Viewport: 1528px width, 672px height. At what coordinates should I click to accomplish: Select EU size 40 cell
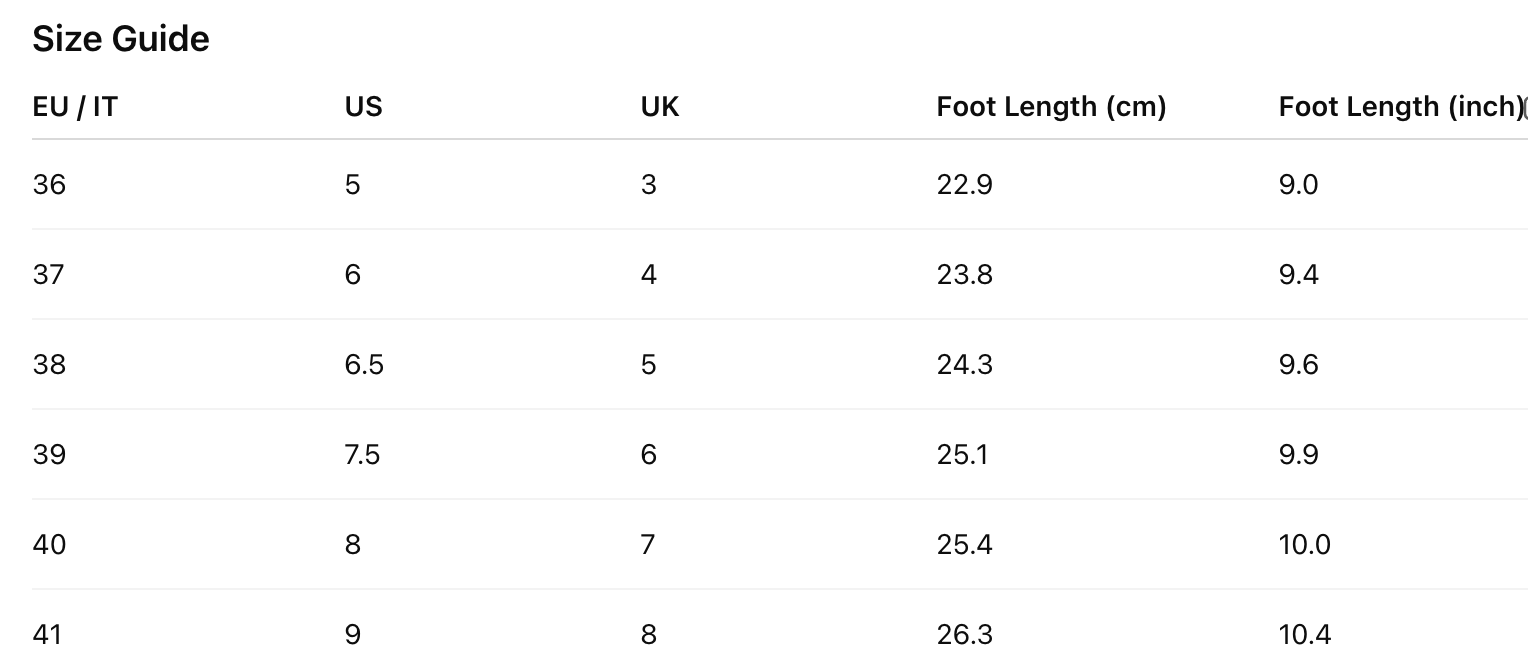click(49, 544)
